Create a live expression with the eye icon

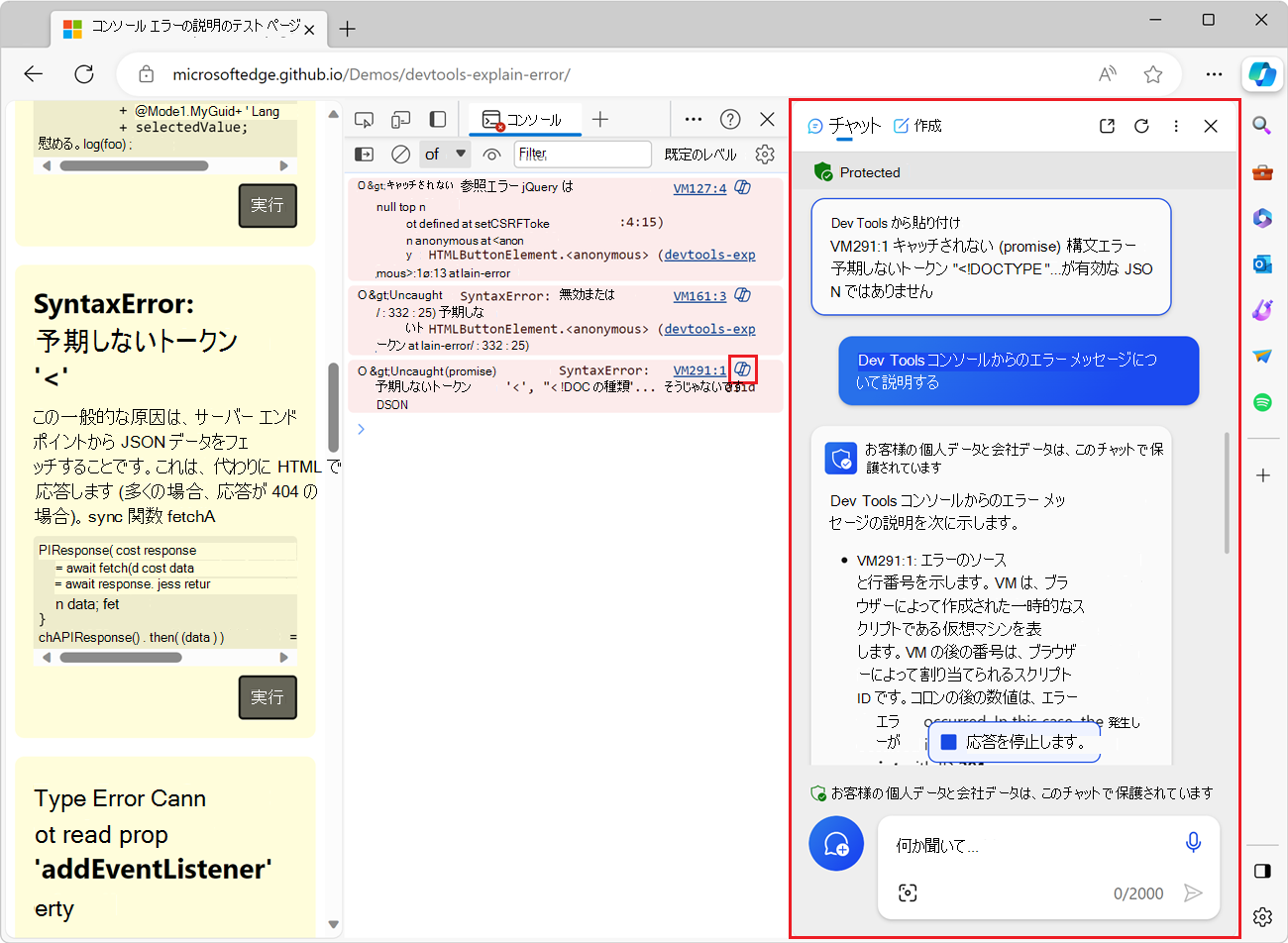pos(491,154)
